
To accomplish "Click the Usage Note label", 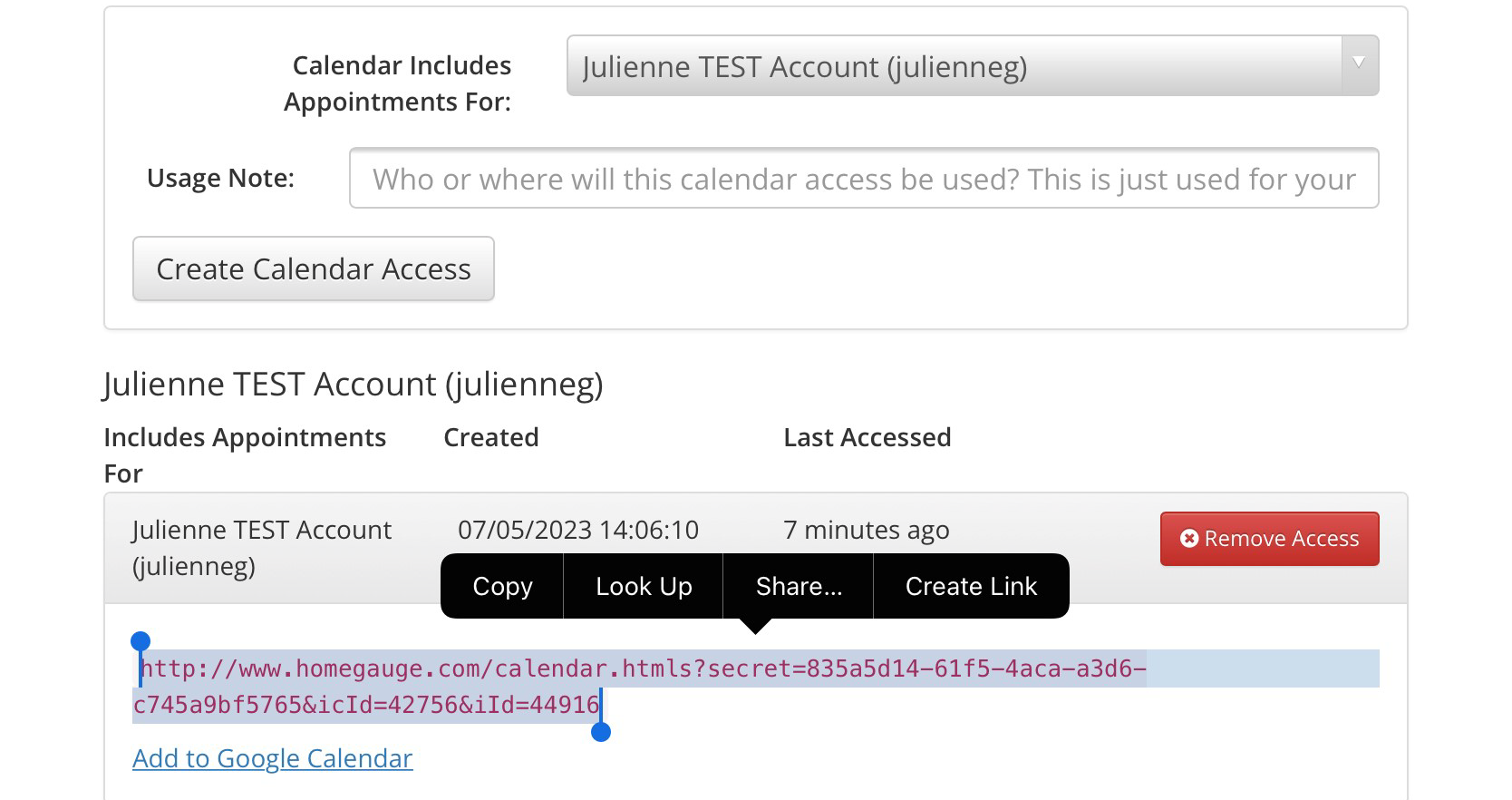I will coord(220,178).
